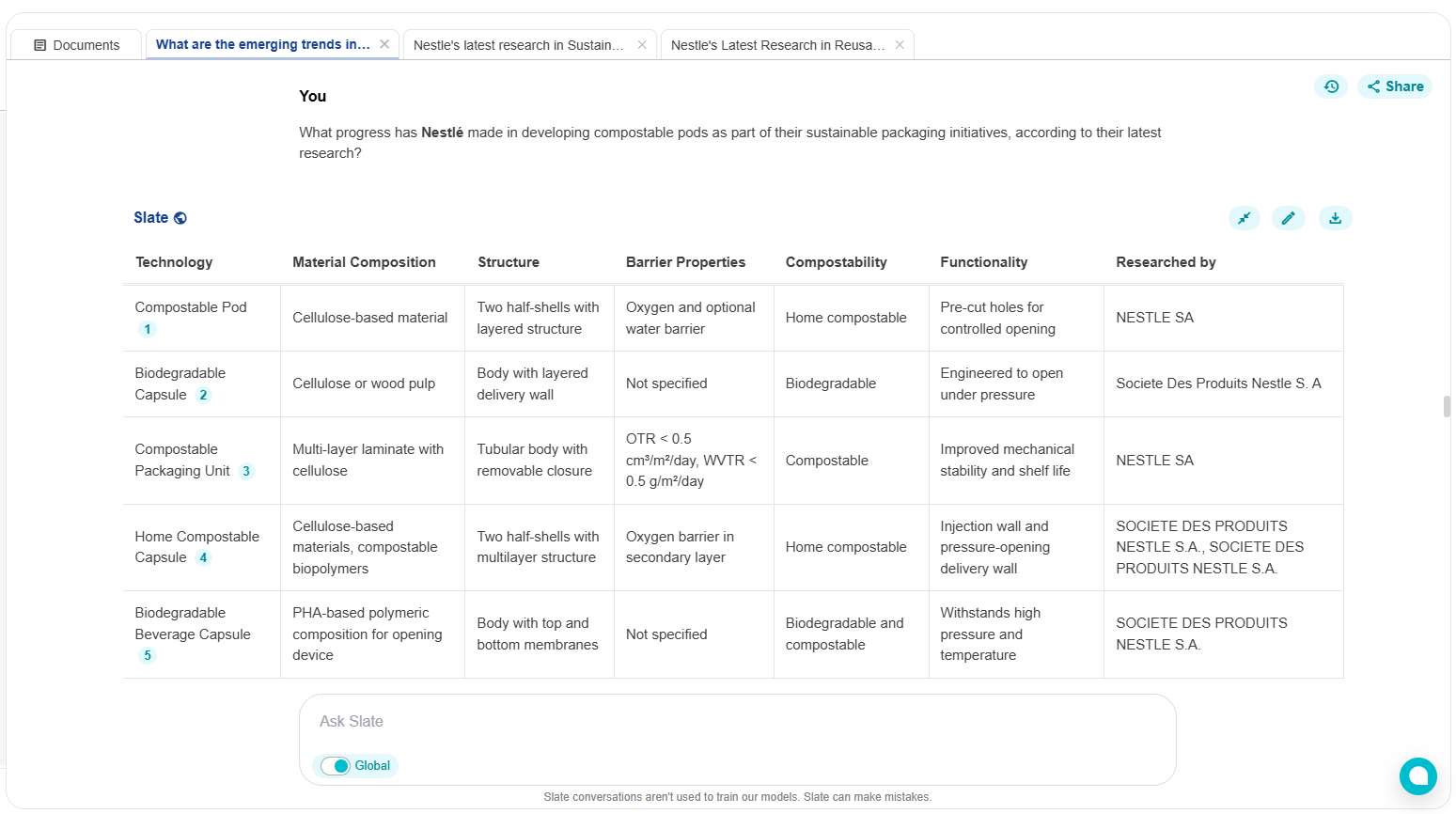Collapse the table with the shrink icon
This screenshot has width=1456, height=814.
[1244, 218]
